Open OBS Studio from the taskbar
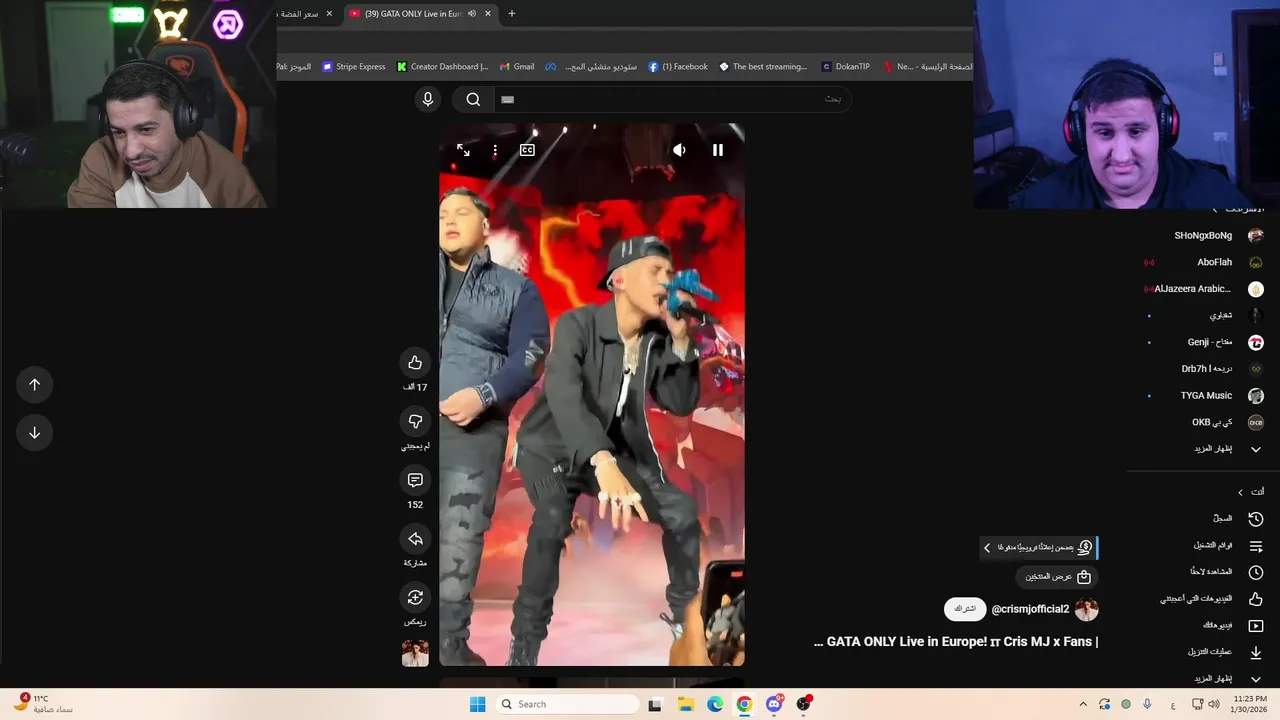Viewport: 1280px width, 720px height. click(x=803, y=704)
